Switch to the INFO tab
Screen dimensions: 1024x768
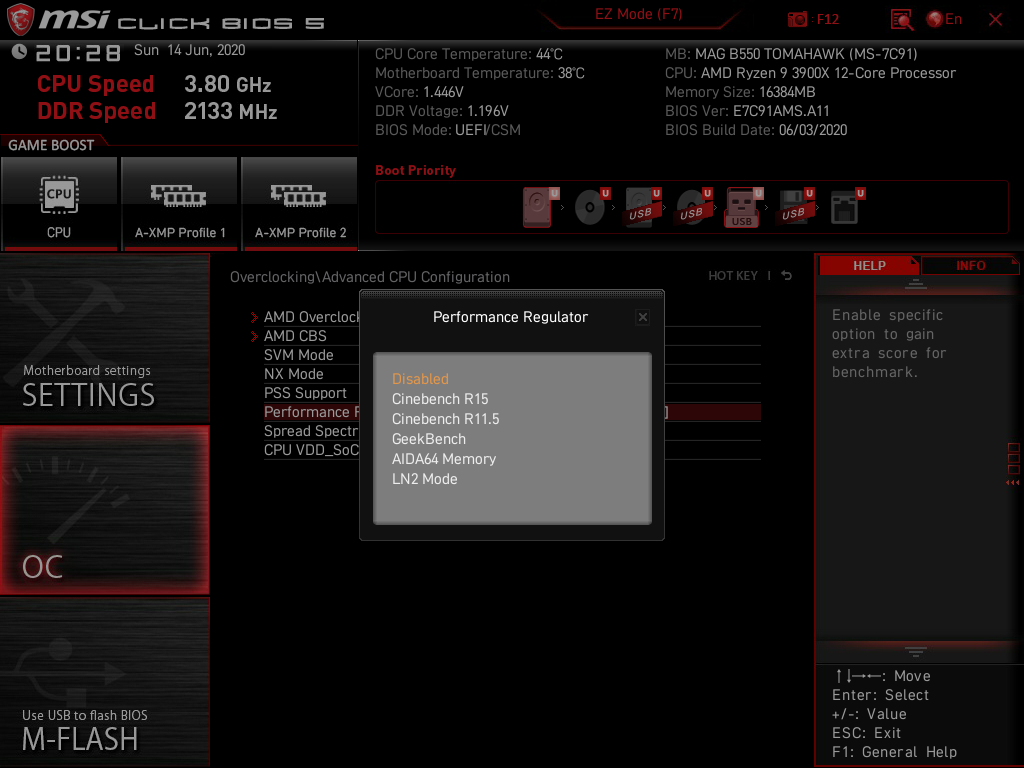tap(970, 265)
